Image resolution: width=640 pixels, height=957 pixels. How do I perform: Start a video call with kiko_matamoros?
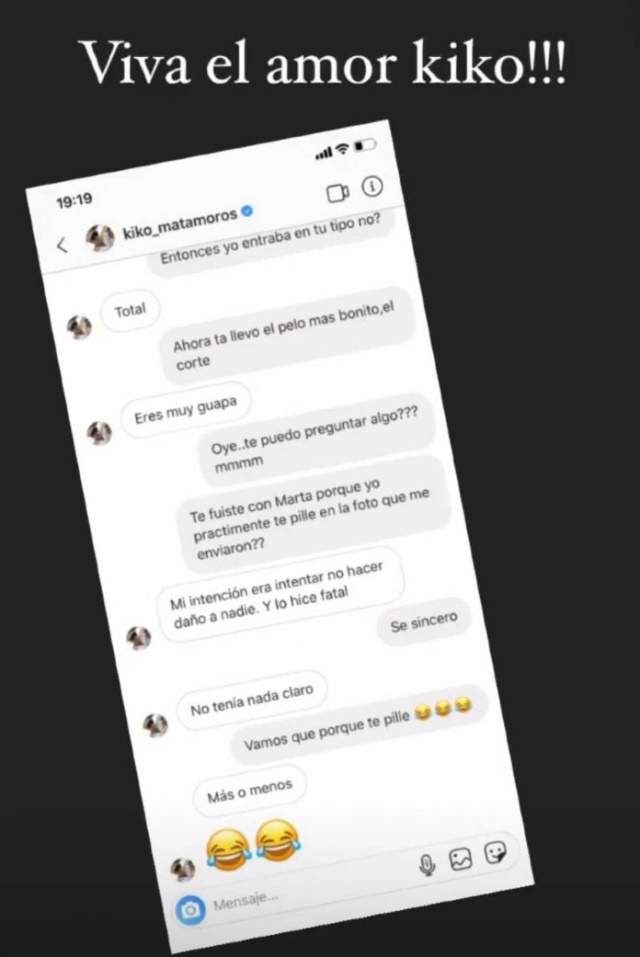pyautogui.click(x=337, y=192)
